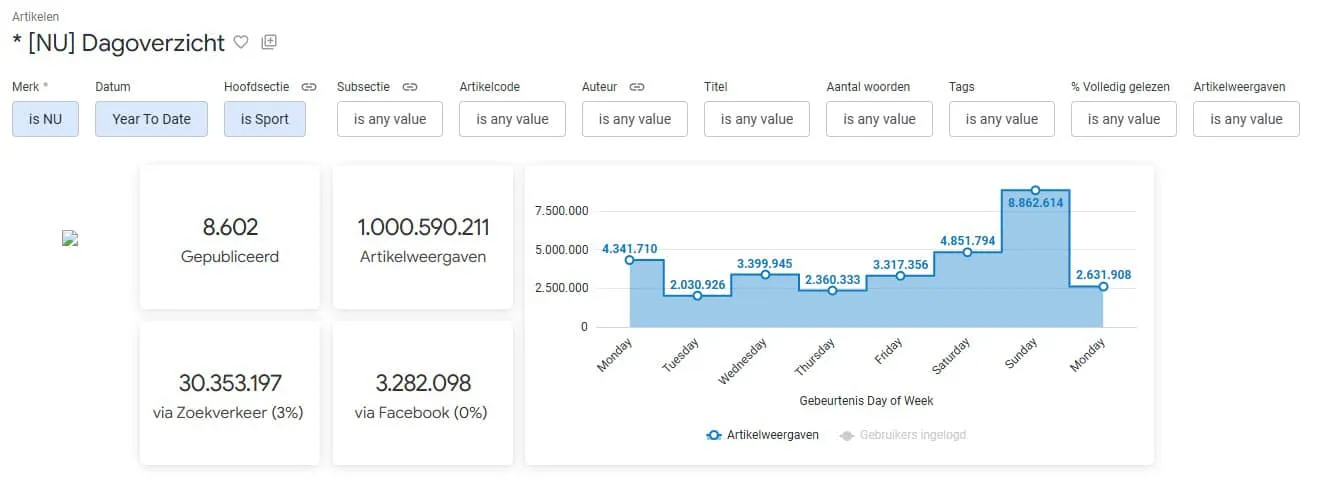Open the Merk filter set to NU
Viewport: 1320px width, 482px height.
(x=45, y=119)
